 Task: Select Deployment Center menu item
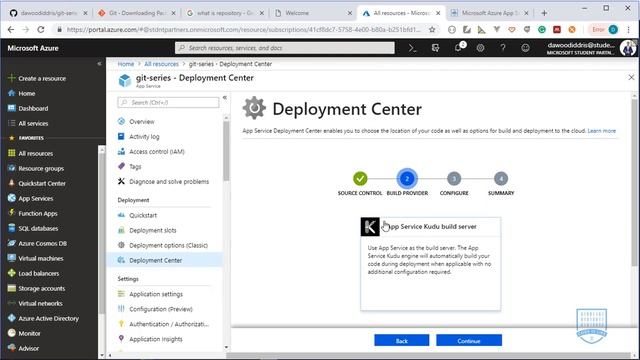(x=164, y=260)
